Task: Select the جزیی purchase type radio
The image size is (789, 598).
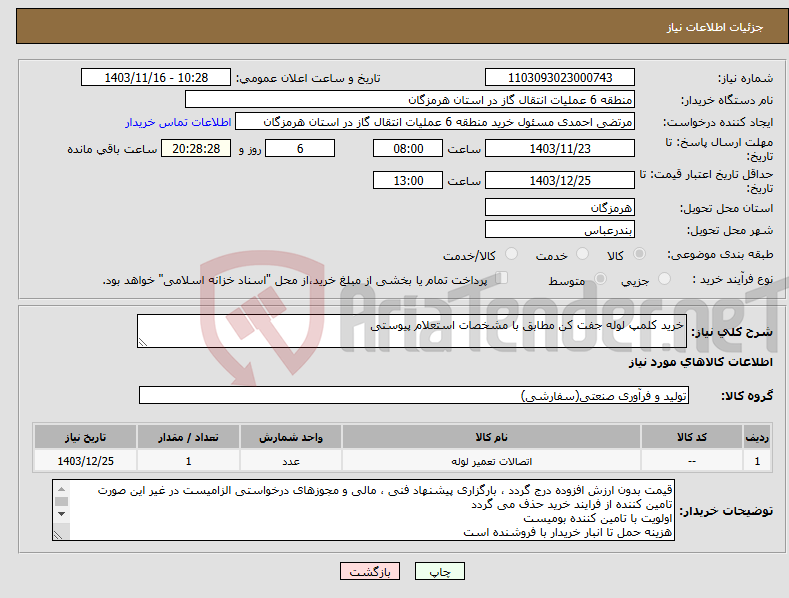Action: coord(664,278)
